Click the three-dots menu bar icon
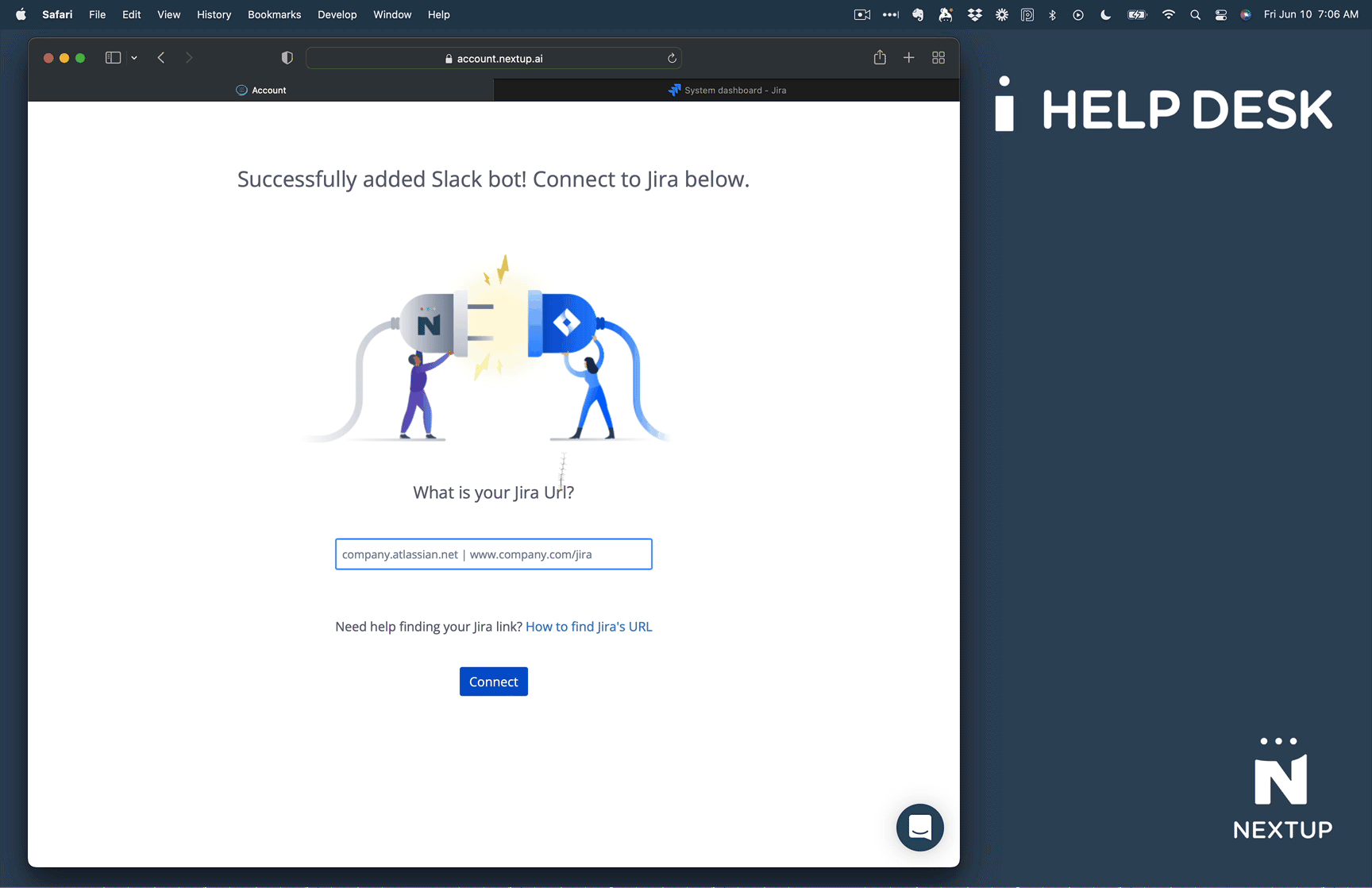The height and width of the screenshot is (888, 1372). point(891,14)
